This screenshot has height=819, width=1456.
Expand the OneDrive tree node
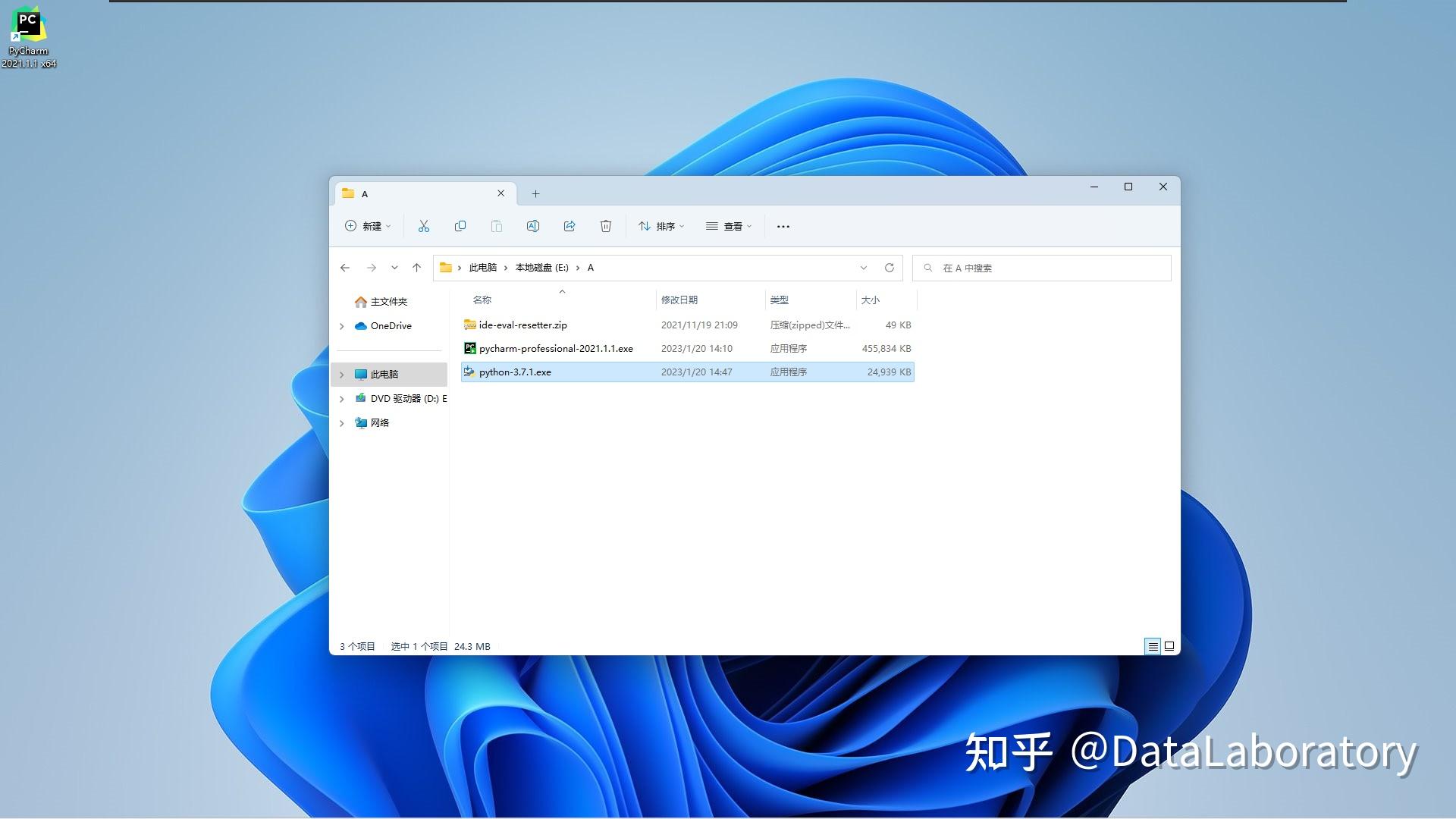(342, 326)
